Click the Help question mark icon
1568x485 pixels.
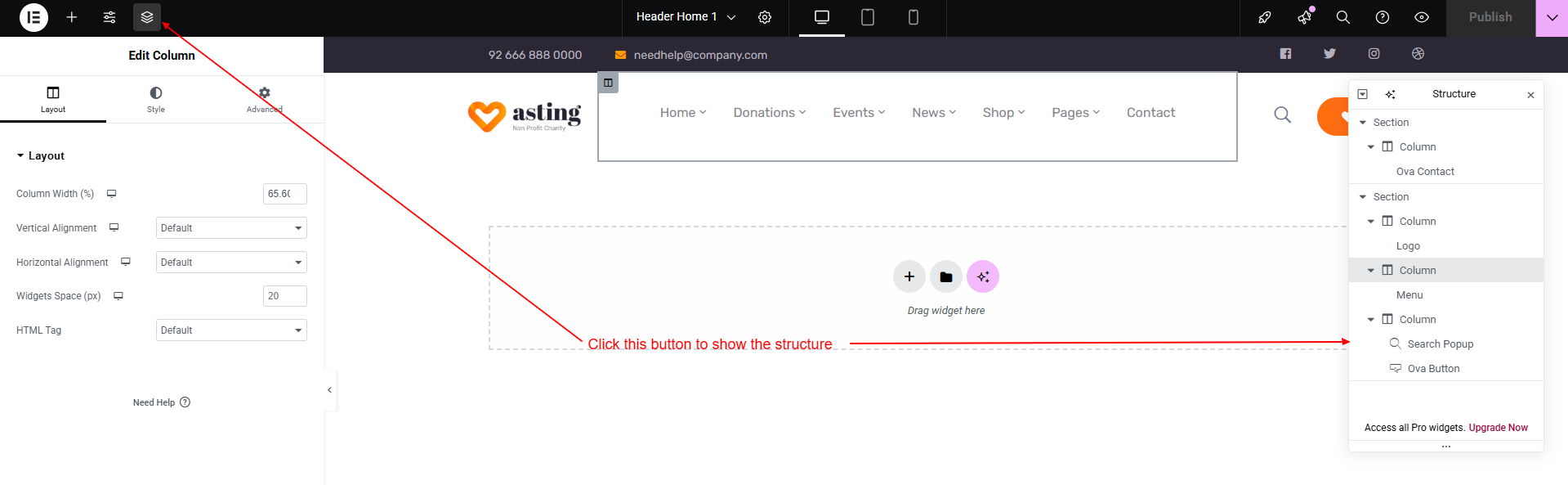(1382, 17)
